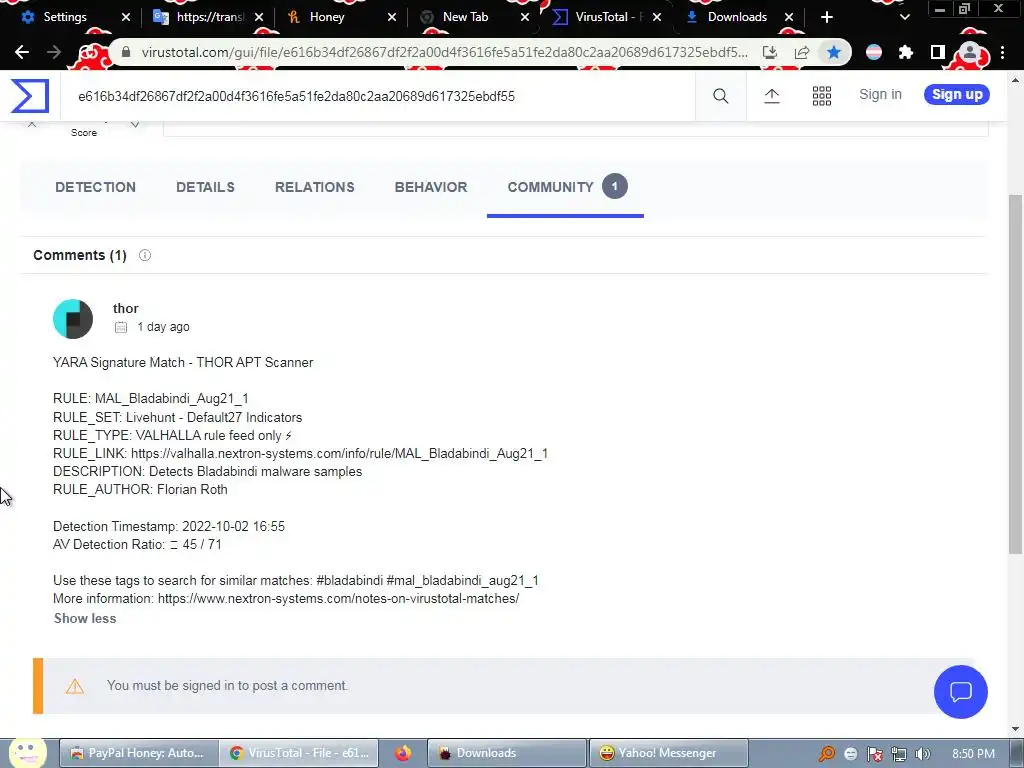Close the Downloads browser tab
The width and height of the screenshot is (1024, 768).
point(789,17)
